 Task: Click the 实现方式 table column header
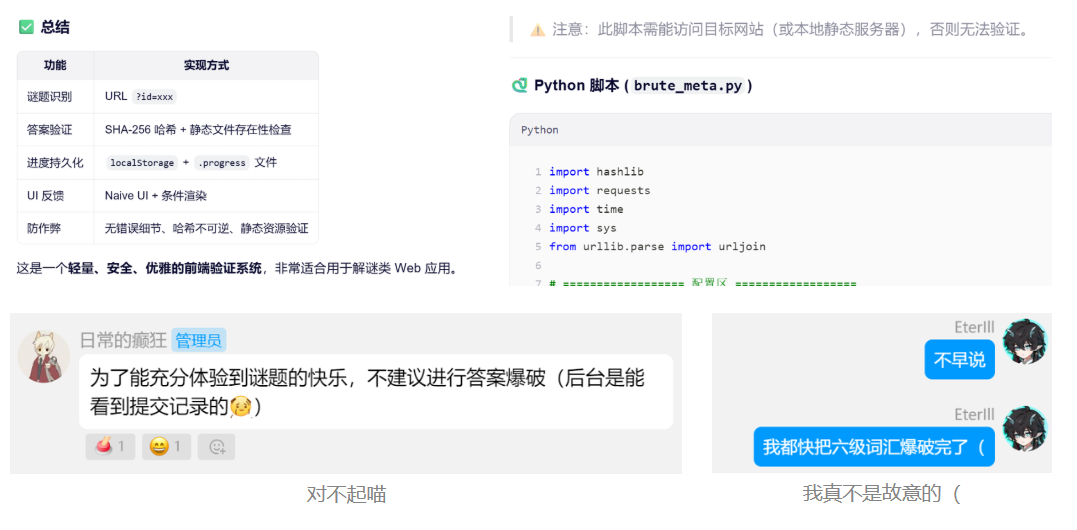(206, 65)
